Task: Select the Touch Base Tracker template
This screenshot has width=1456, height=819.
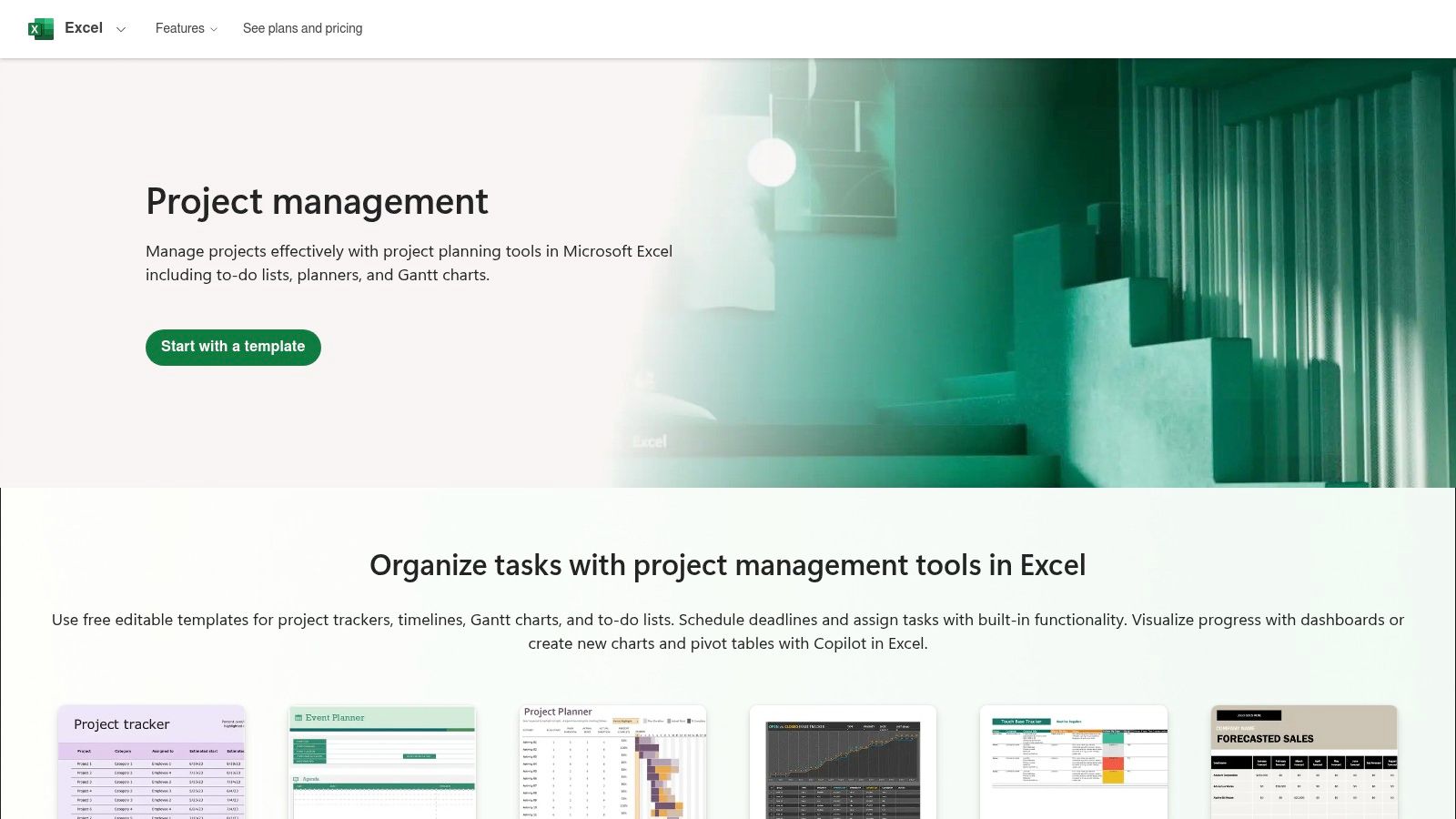Action: 1074,763
